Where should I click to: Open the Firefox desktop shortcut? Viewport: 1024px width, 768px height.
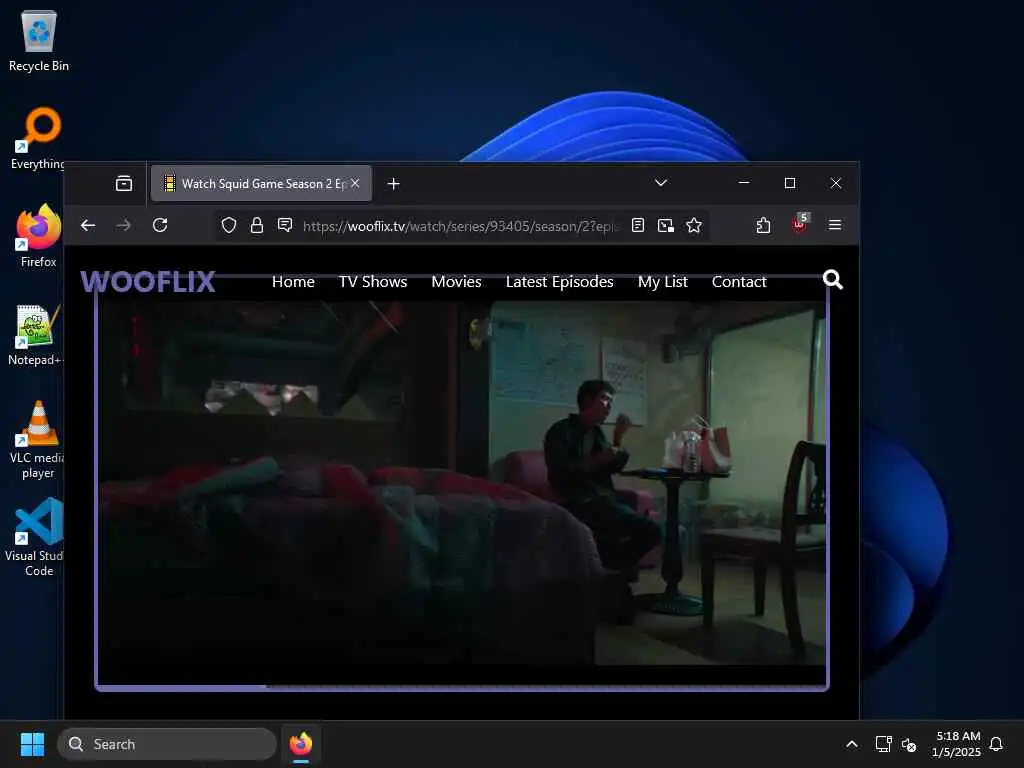[x=39, y=236]
